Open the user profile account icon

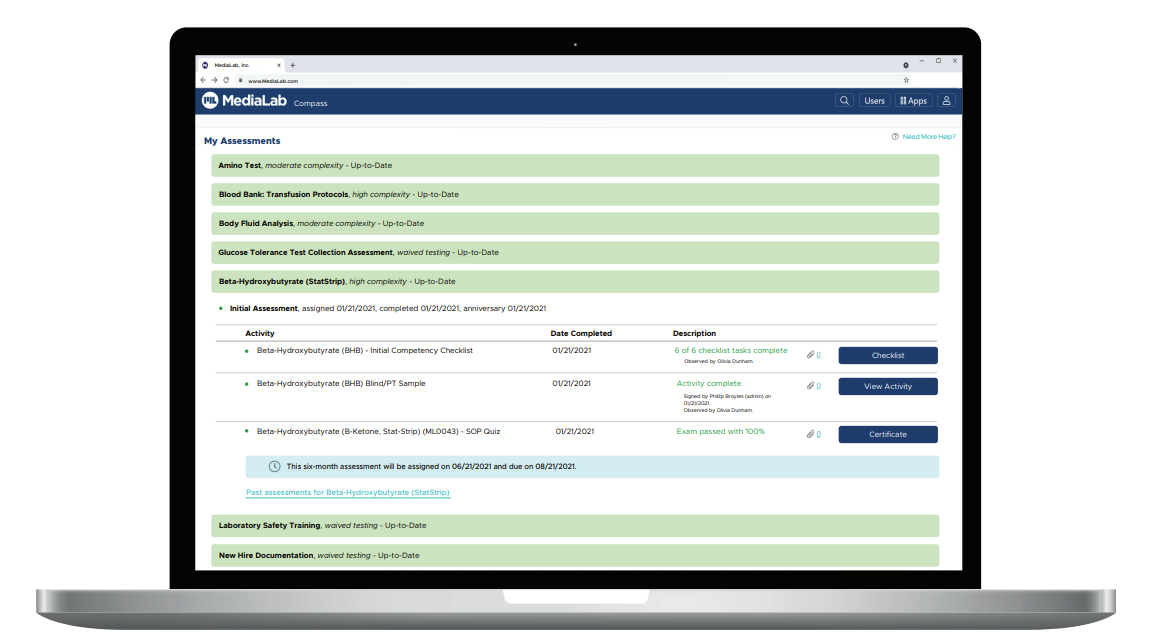[946, 100]
